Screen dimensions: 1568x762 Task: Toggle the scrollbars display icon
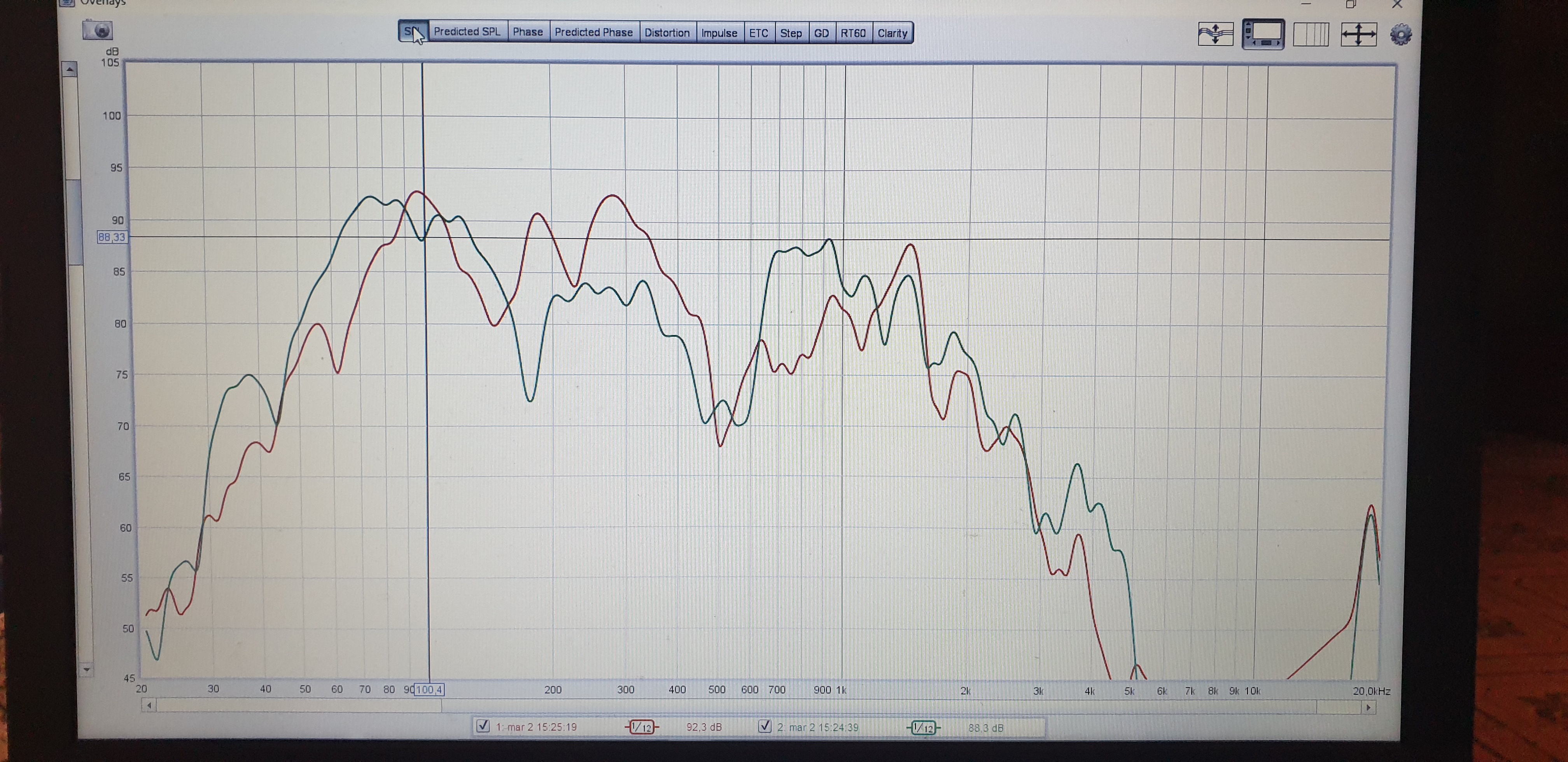point(1263,33)
